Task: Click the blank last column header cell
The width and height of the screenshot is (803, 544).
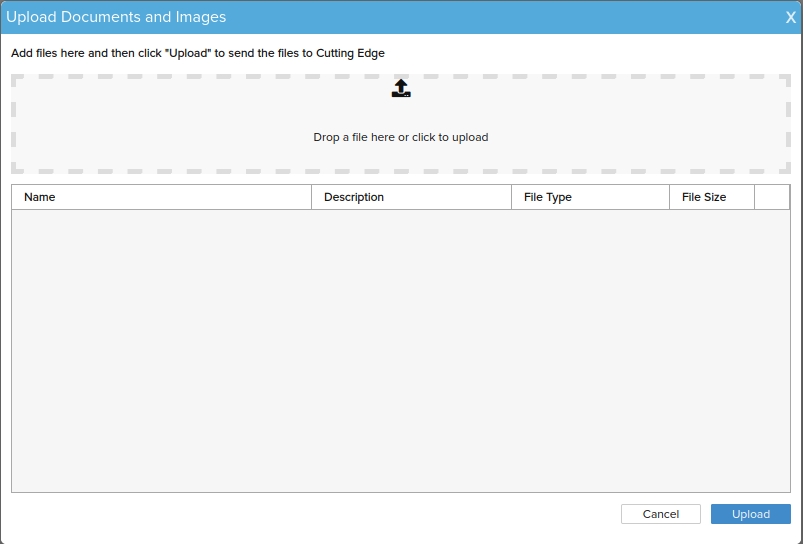Action: point(772,197)
